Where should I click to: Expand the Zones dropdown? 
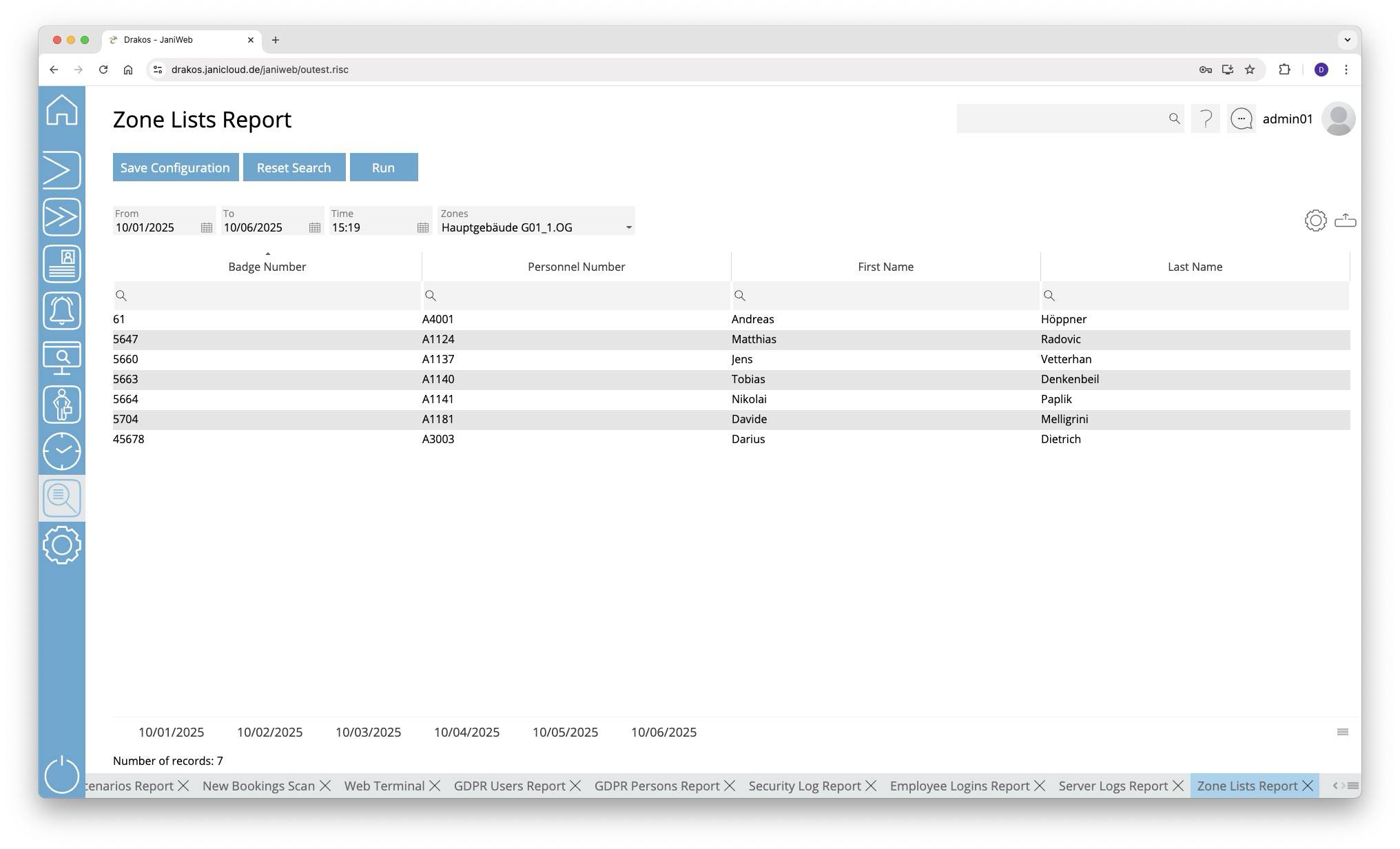point(628,227)
